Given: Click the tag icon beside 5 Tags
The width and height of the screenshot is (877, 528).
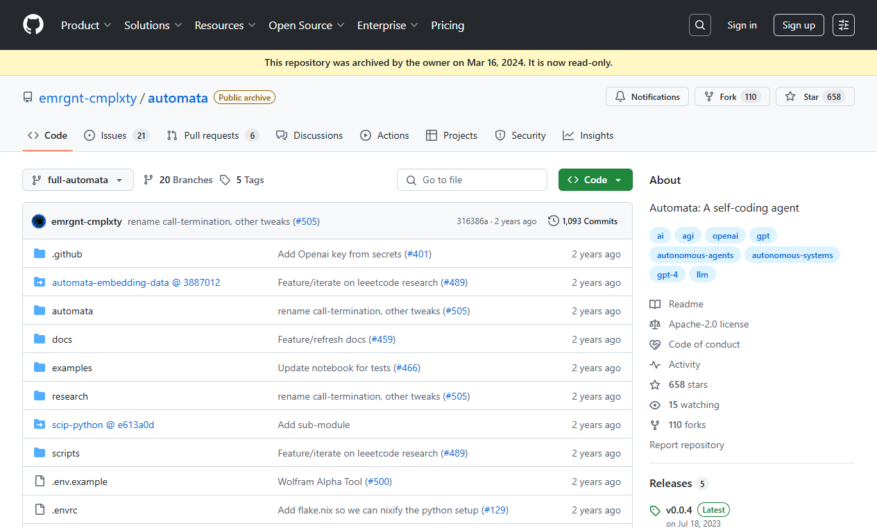Looking at the screenshot, I should 225,180.
